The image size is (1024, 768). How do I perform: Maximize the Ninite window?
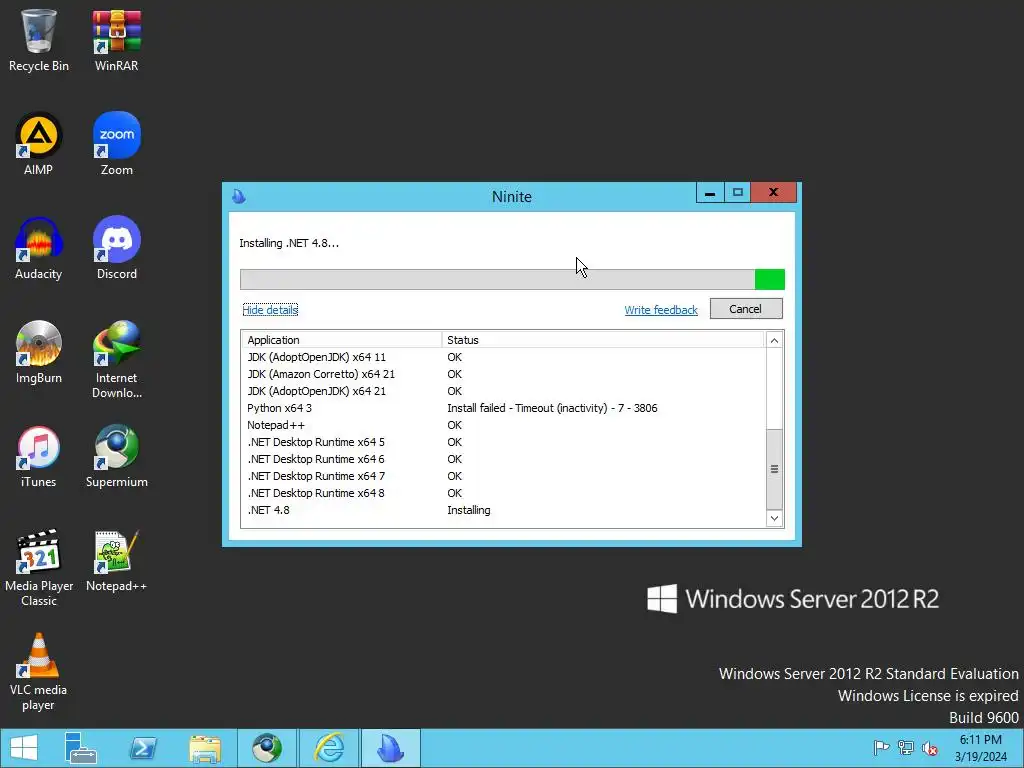click(x=737, y=193)
